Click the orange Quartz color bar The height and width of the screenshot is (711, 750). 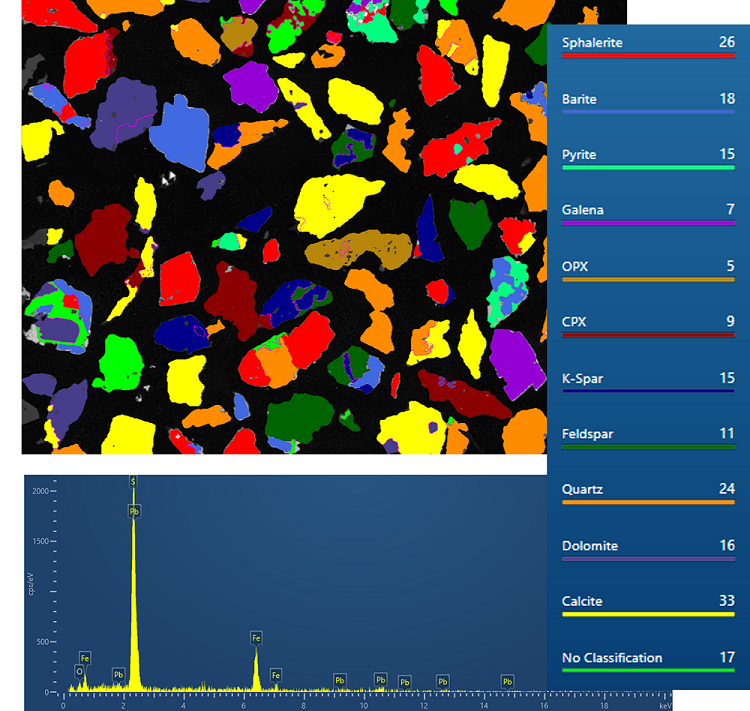pyautogui.click(x=648, y=503)
